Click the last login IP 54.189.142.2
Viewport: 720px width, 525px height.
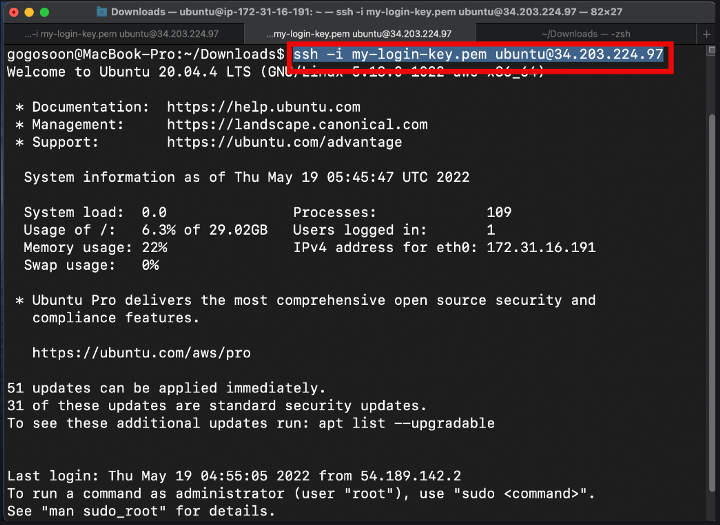(x=411, y=476)
